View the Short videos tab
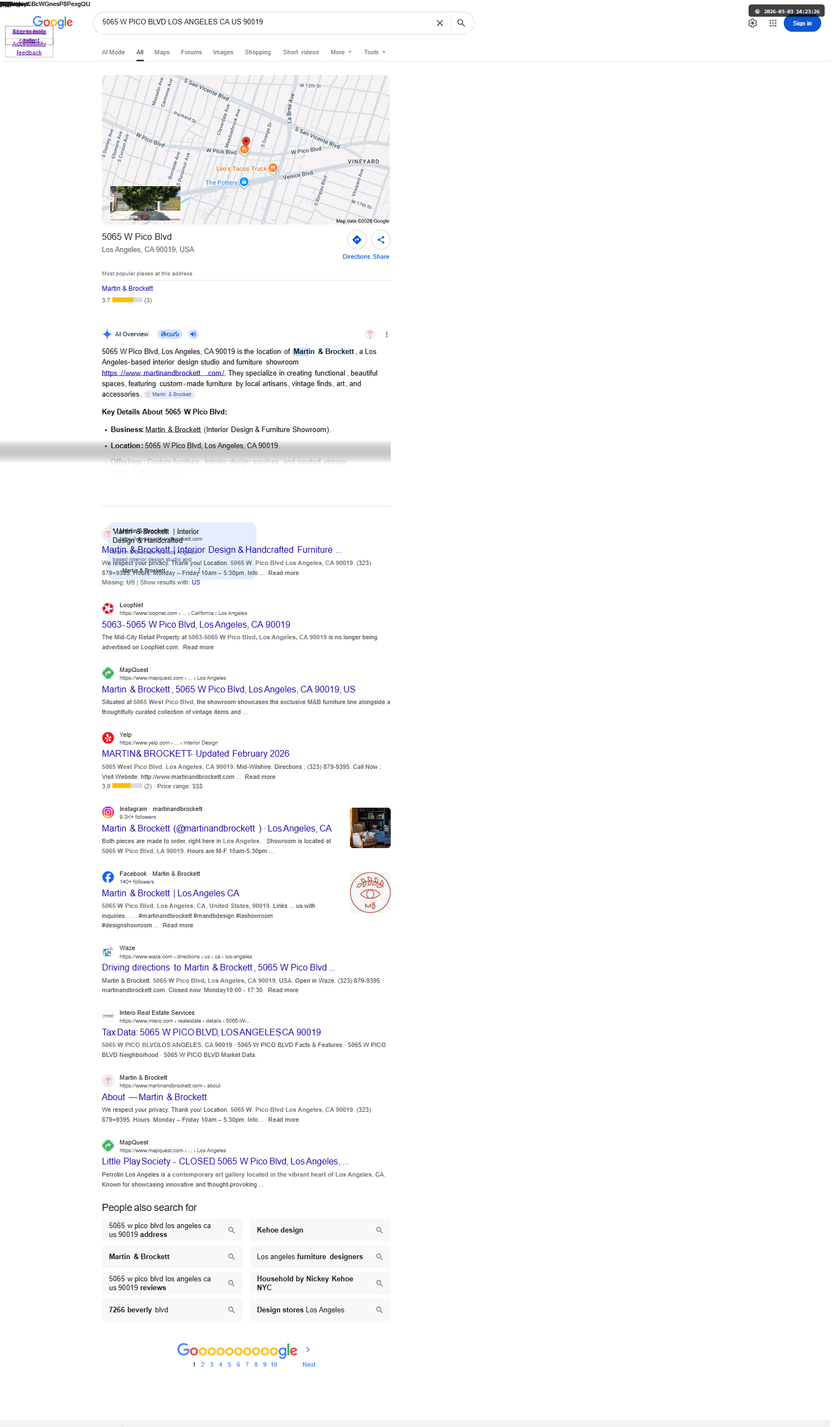840x1427 pixels. tap(304, 53)
